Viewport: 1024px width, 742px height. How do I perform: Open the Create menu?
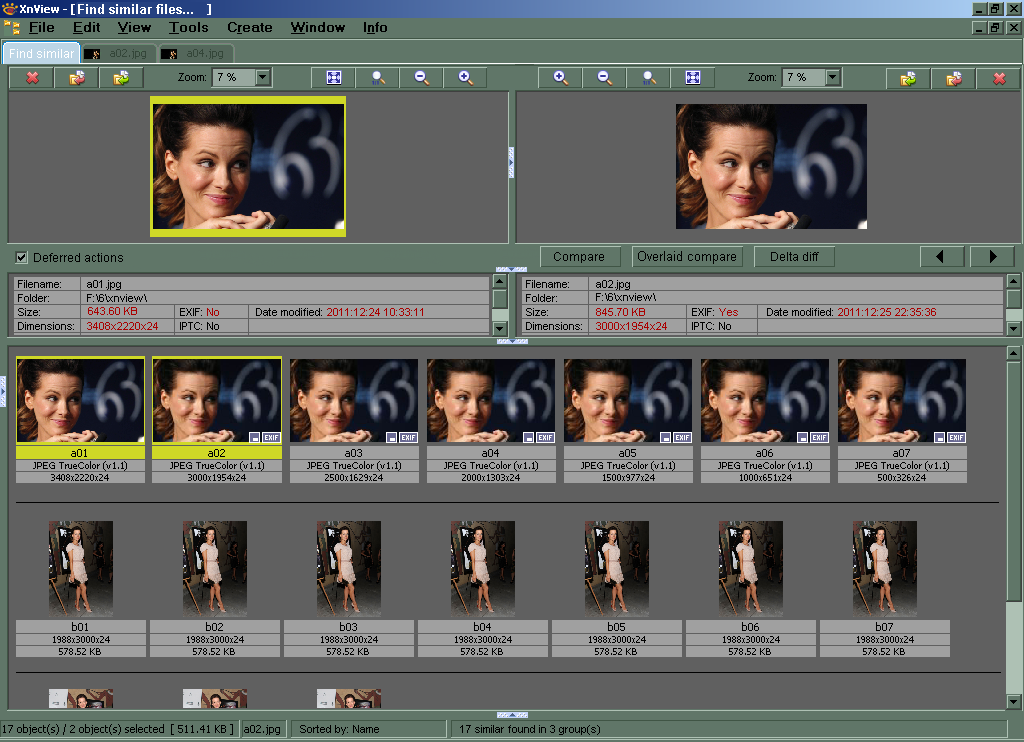[249, 28]
